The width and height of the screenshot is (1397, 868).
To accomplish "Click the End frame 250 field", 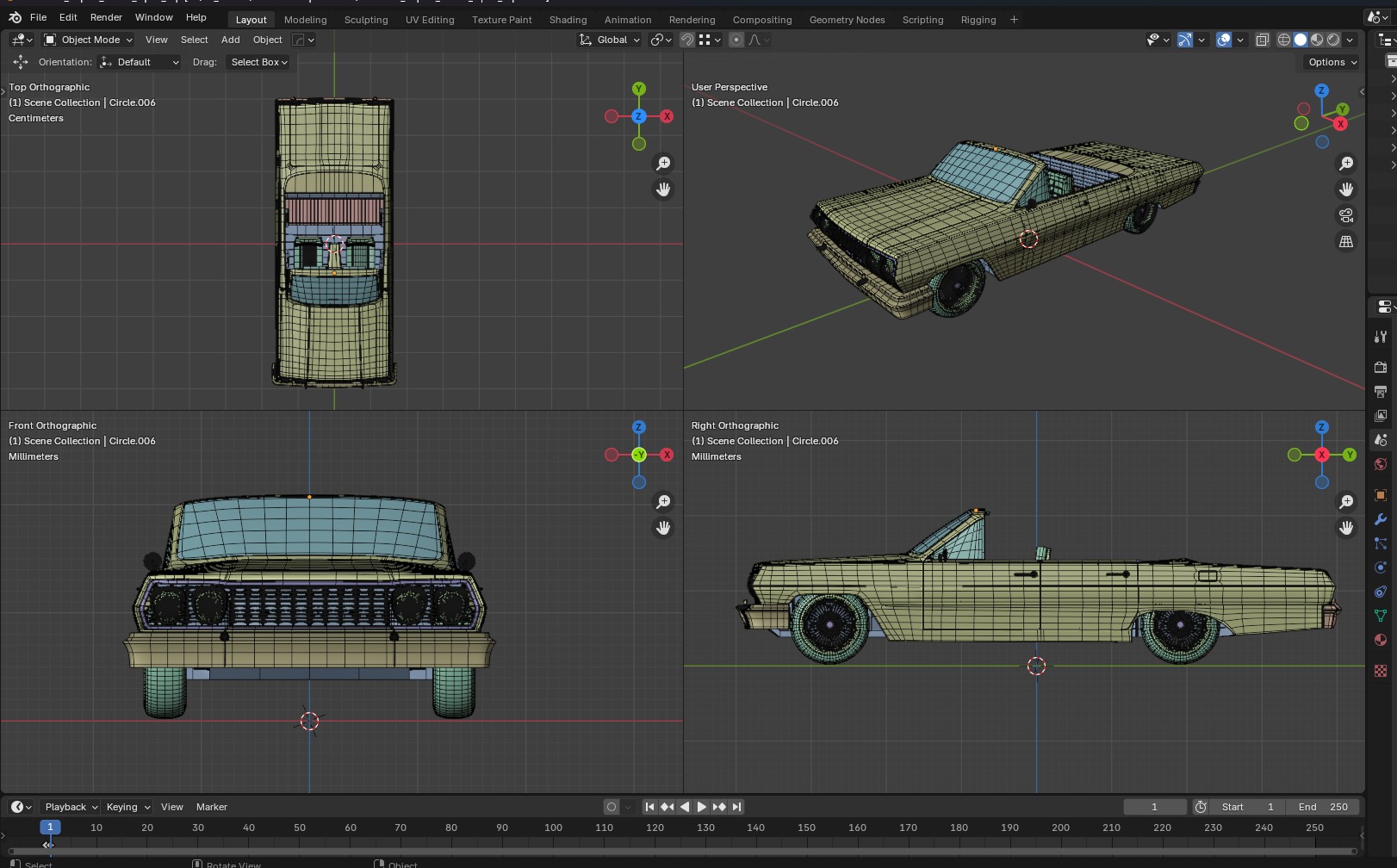I will pyautogui.click(x=1323, y=807).
